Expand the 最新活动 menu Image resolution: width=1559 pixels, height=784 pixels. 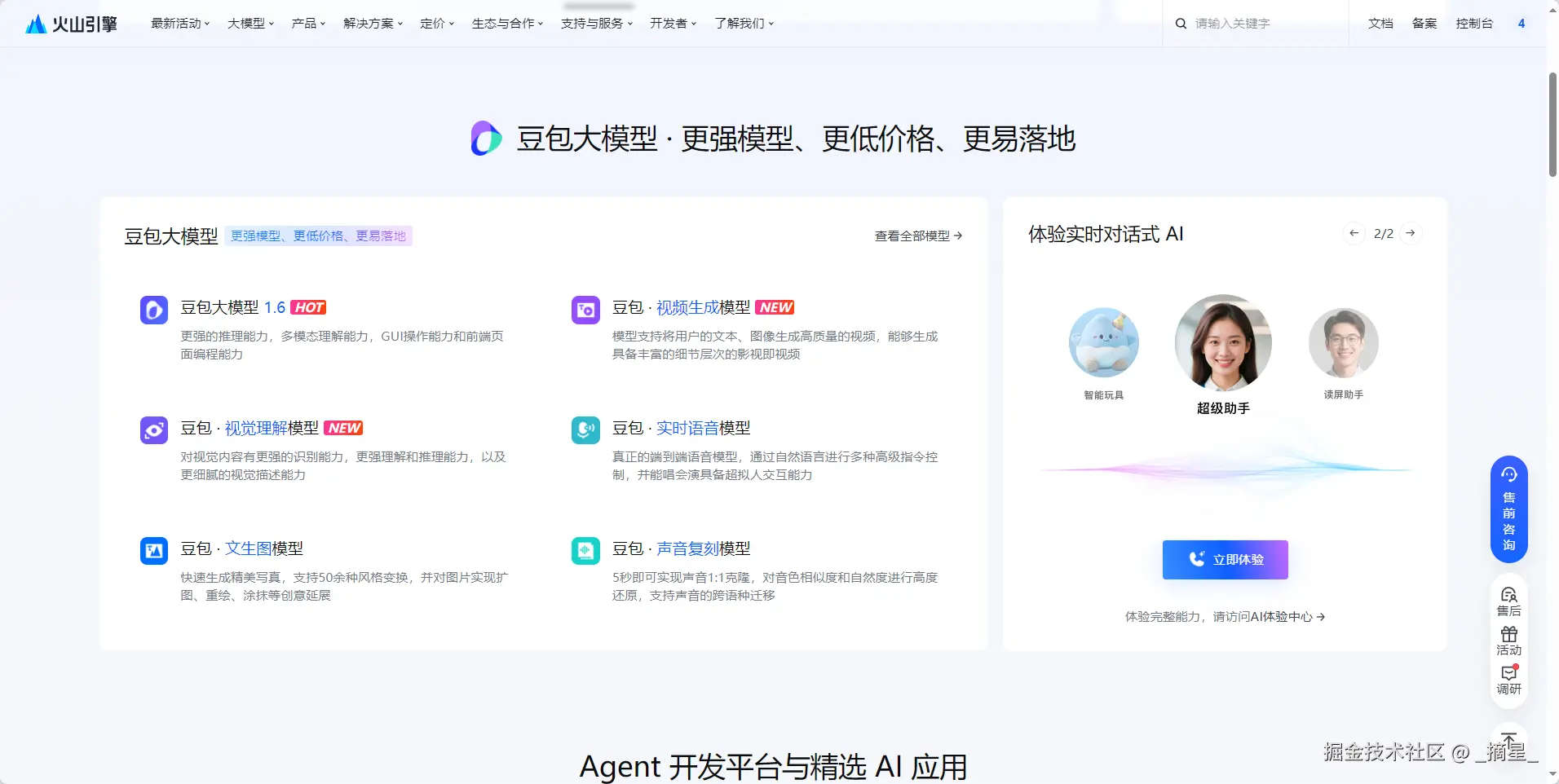180,24
